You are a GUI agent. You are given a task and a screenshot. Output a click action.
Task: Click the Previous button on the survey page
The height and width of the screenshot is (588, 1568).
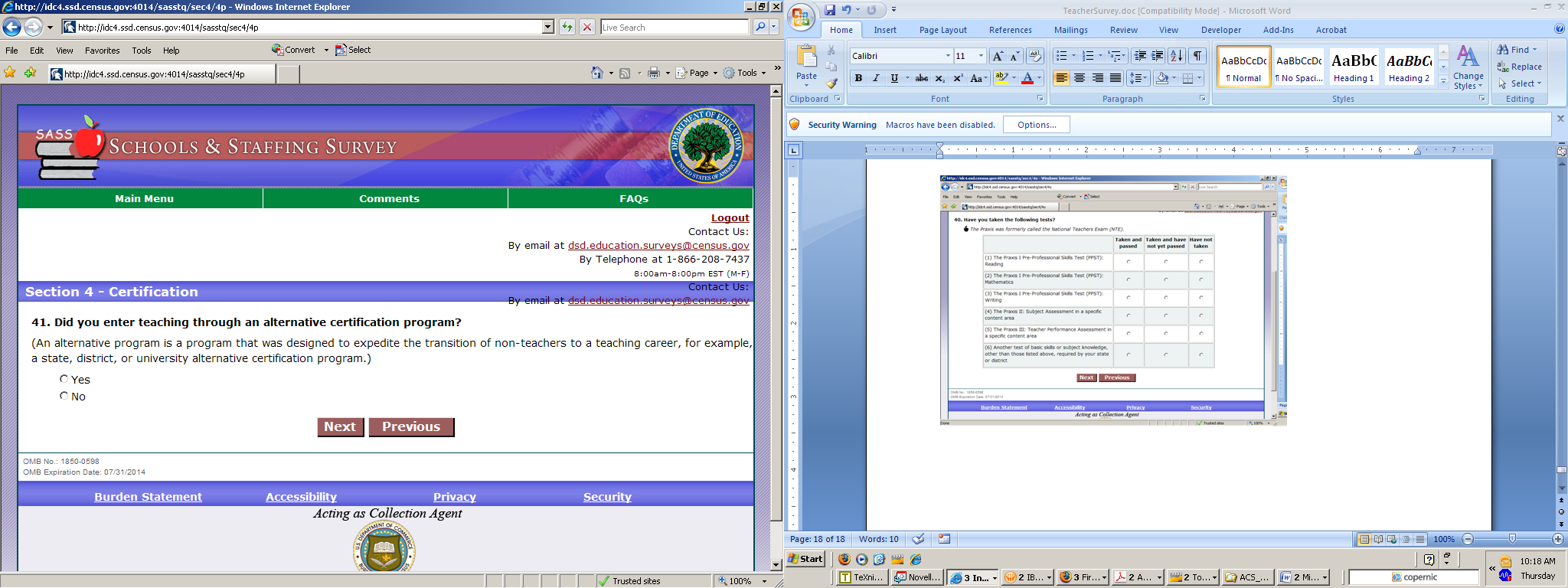point(411,427)
